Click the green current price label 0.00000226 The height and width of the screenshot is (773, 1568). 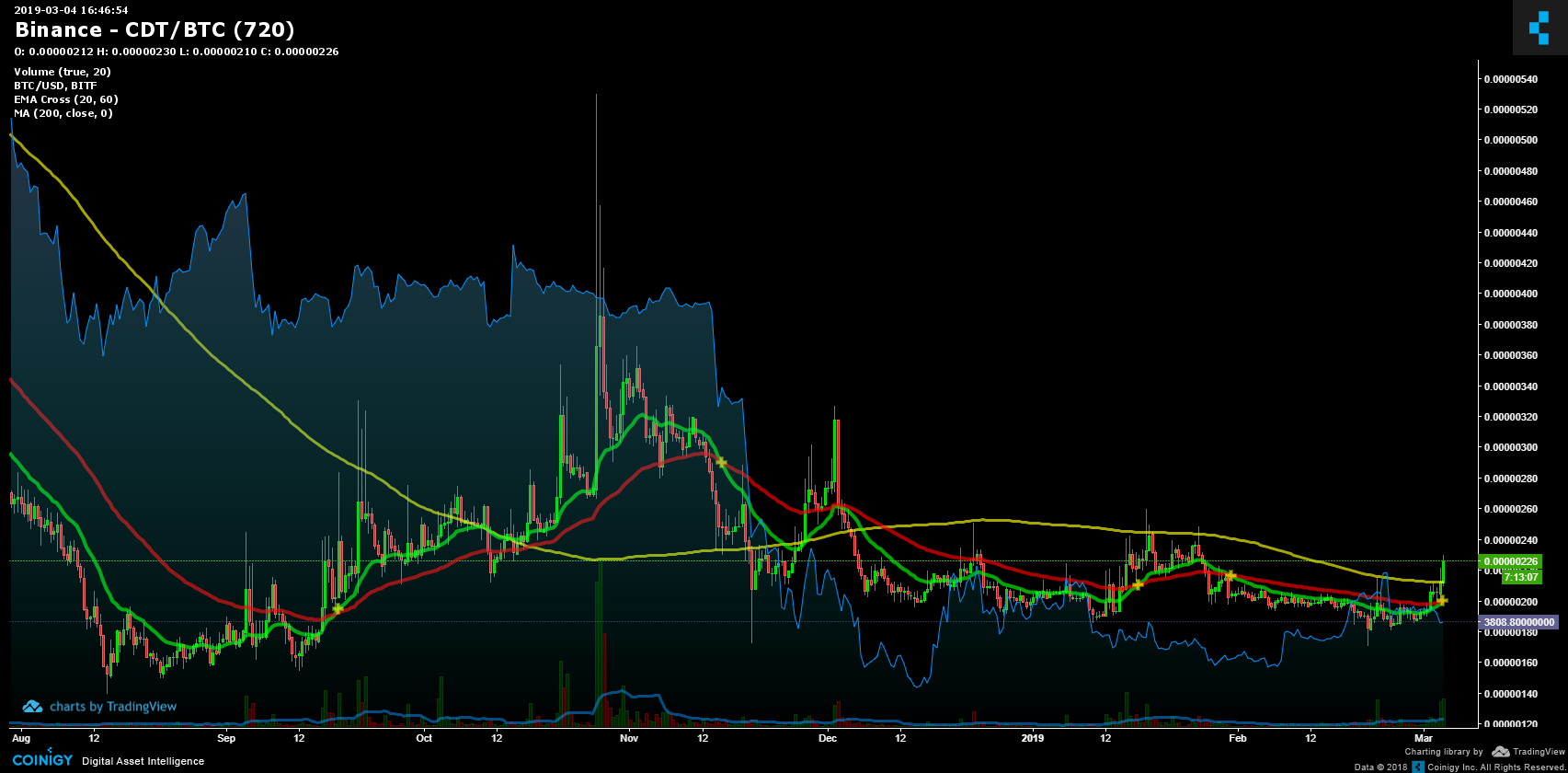1508,561
